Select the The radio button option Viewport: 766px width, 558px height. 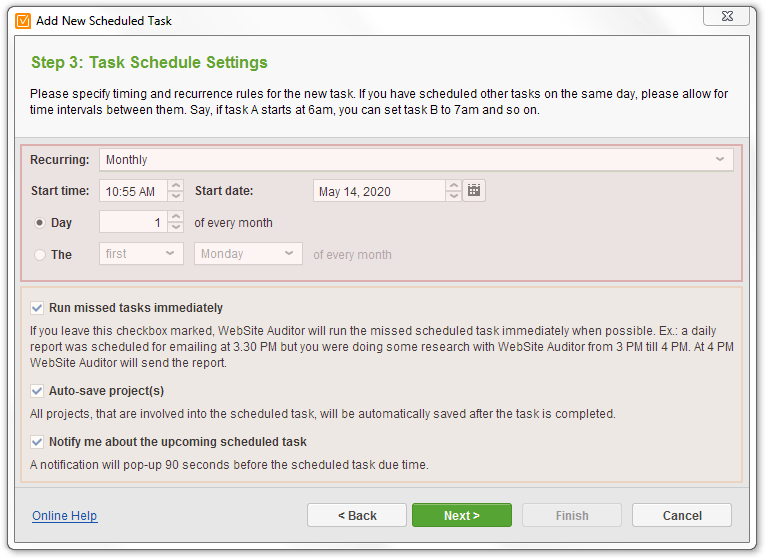40,255
